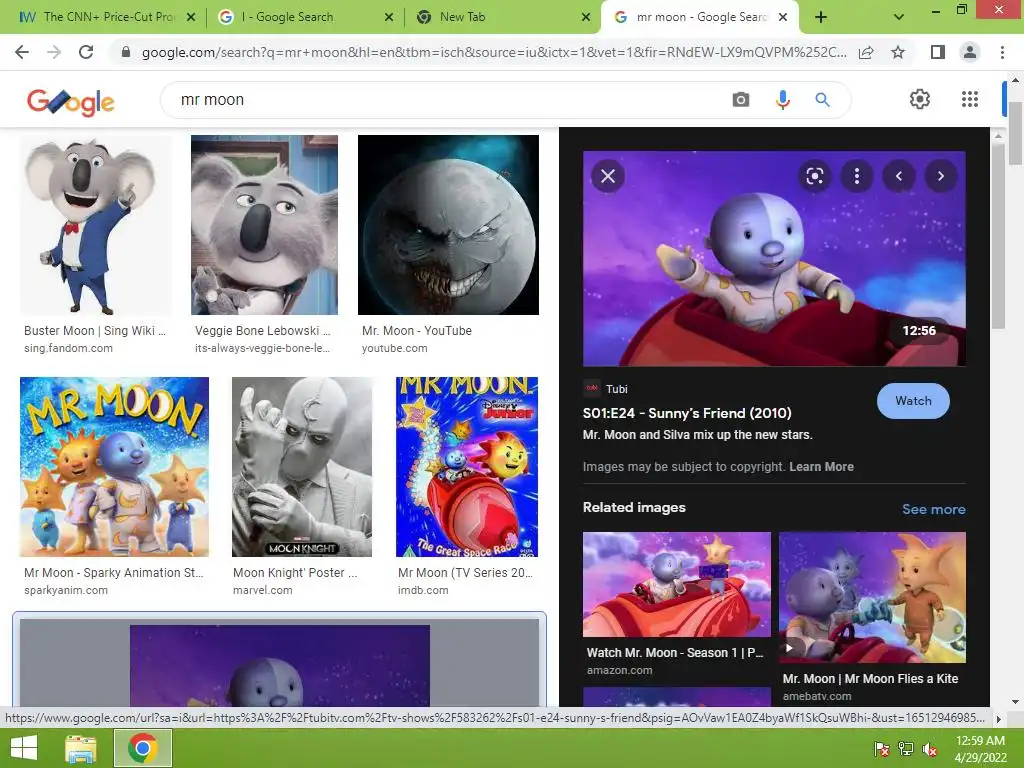Screen dimensions: 1024x768
Task: Go to the Google logo homepage
Action: pos(71,102)
